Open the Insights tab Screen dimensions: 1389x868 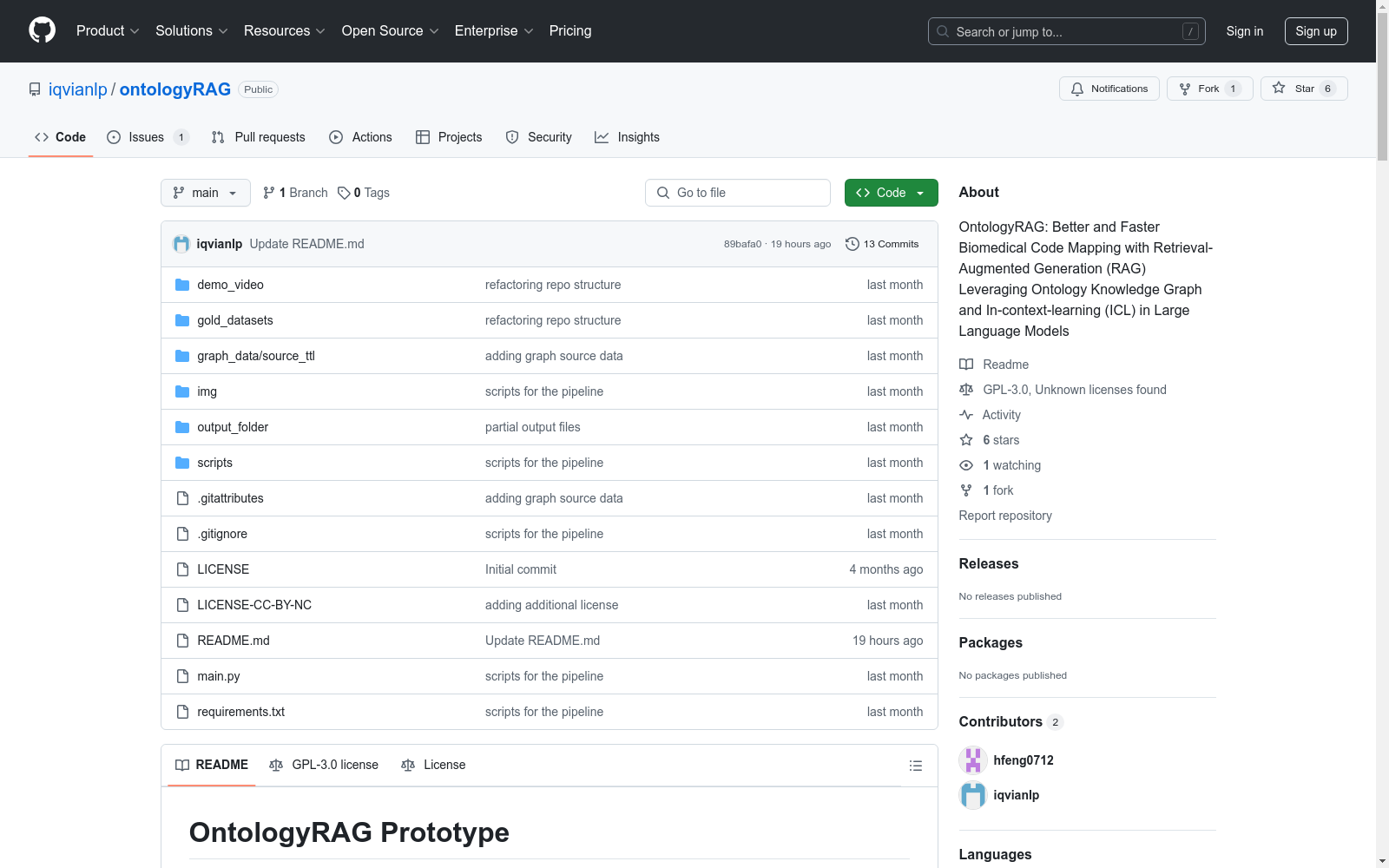pyautogui.click(x=627, y=137)
